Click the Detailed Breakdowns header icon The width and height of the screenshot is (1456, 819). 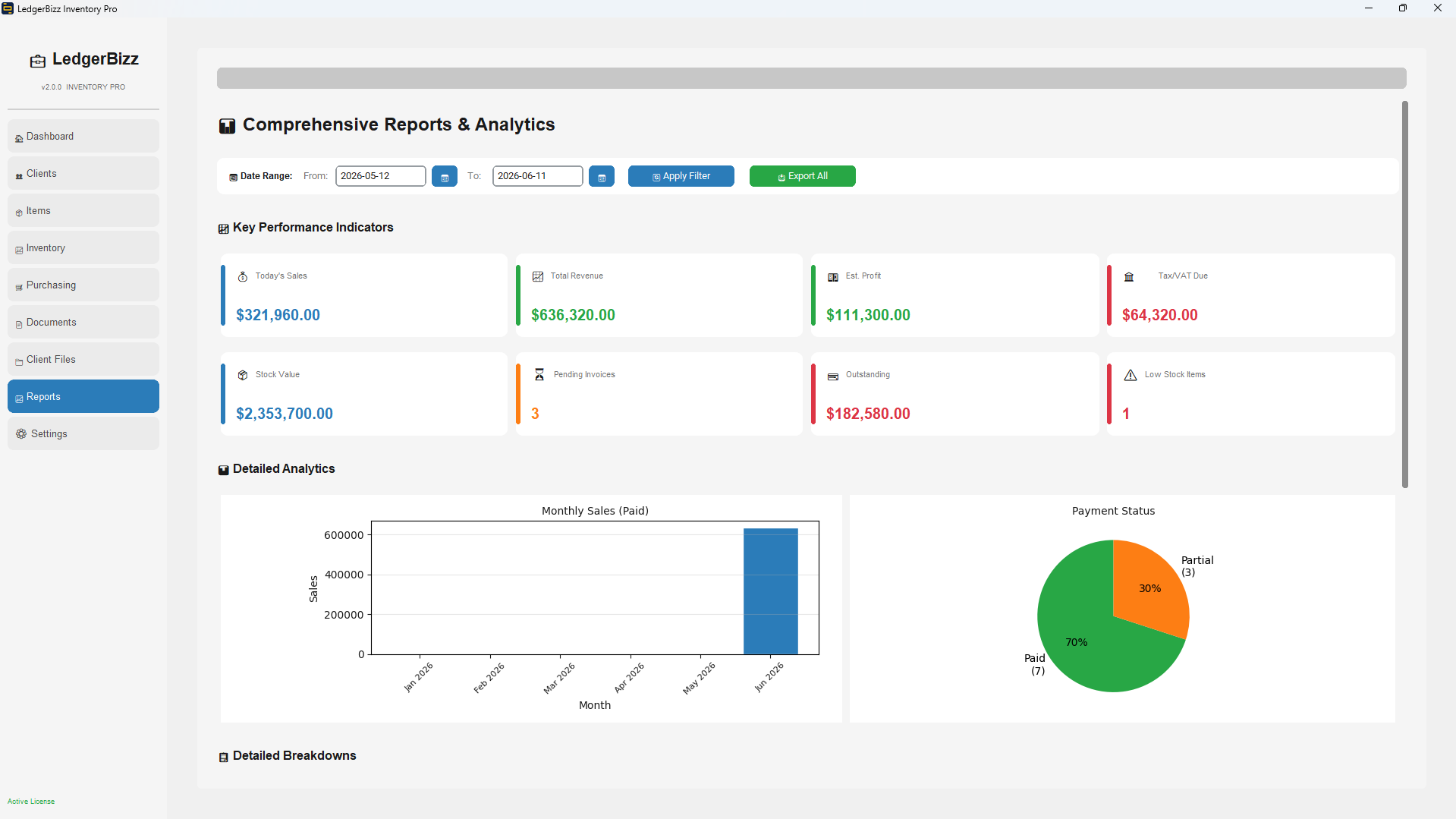[224, 757]
